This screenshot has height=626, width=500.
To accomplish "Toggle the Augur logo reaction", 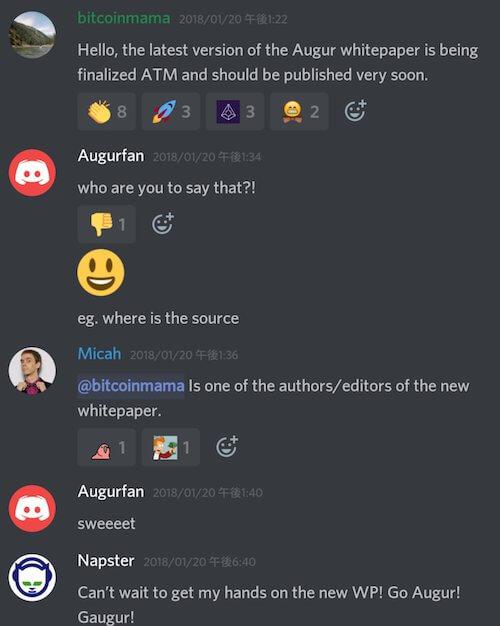I will click(x=235, y=111).
